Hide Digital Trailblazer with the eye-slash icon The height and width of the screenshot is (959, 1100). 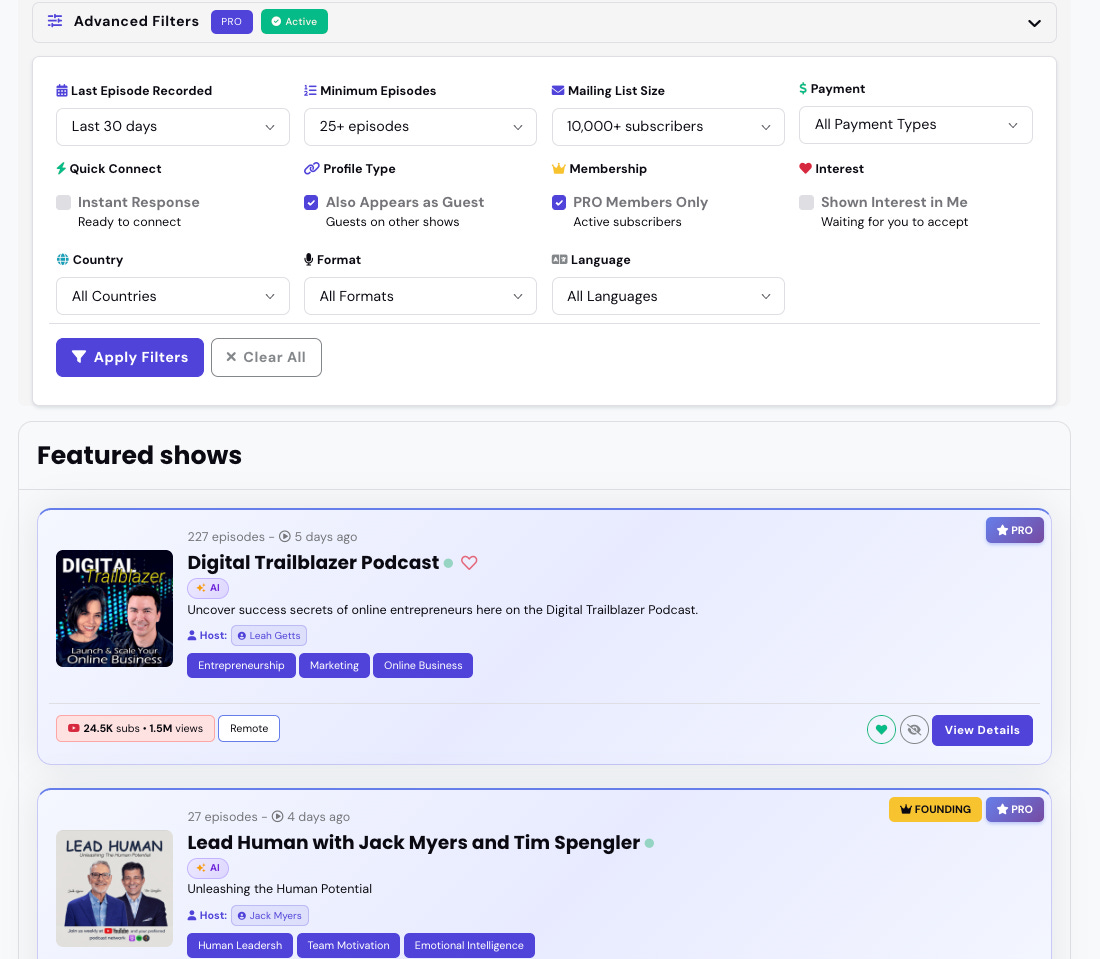(x=914, y=730)
